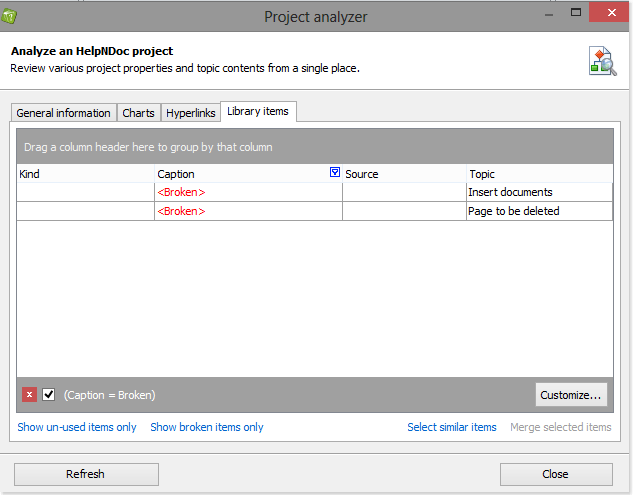Screen dimensions: 633x496
Task: Click the group-by column drop area
Action: pyautogui.click(x=315, y=147)
